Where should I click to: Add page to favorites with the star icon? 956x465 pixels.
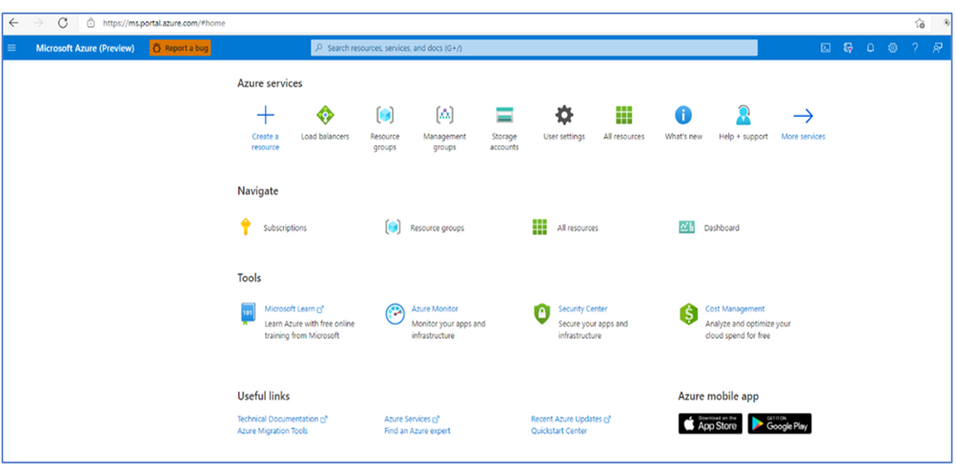pos(920,23)
